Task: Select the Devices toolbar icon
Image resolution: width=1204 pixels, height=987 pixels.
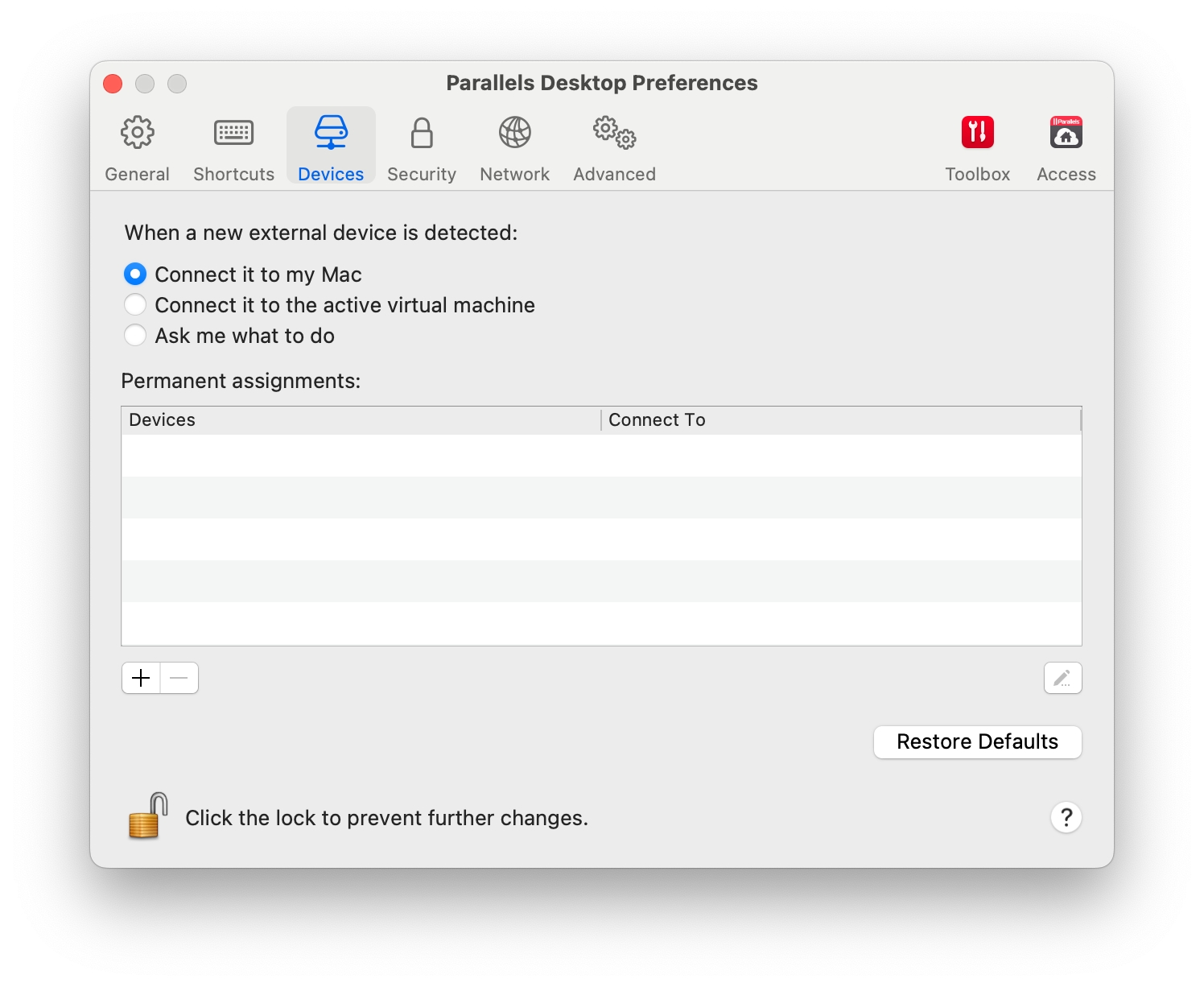Action: (x=331, y=133)
